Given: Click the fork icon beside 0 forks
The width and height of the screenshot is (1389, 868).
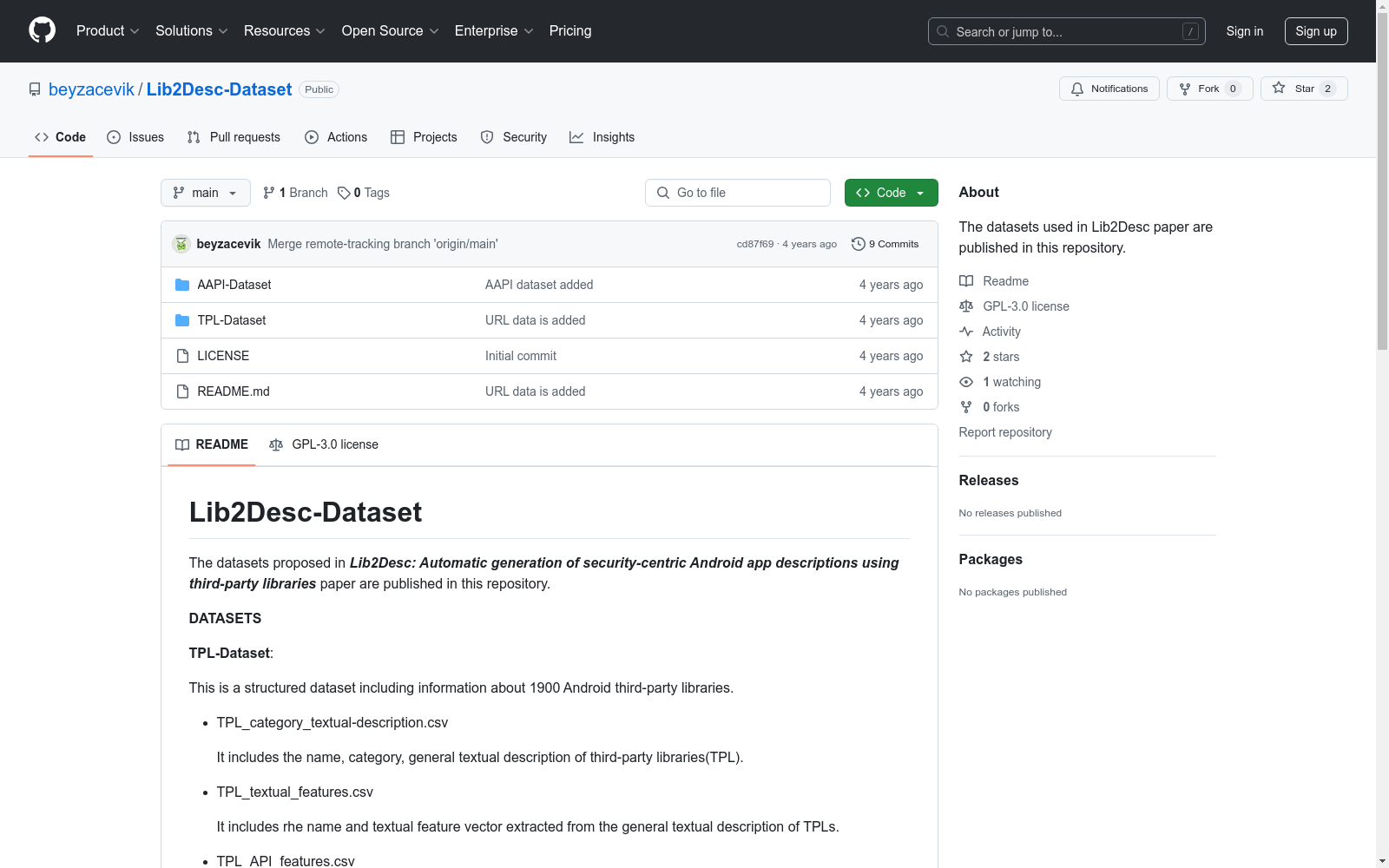Looking at the screenshot, I should point(966,407).
